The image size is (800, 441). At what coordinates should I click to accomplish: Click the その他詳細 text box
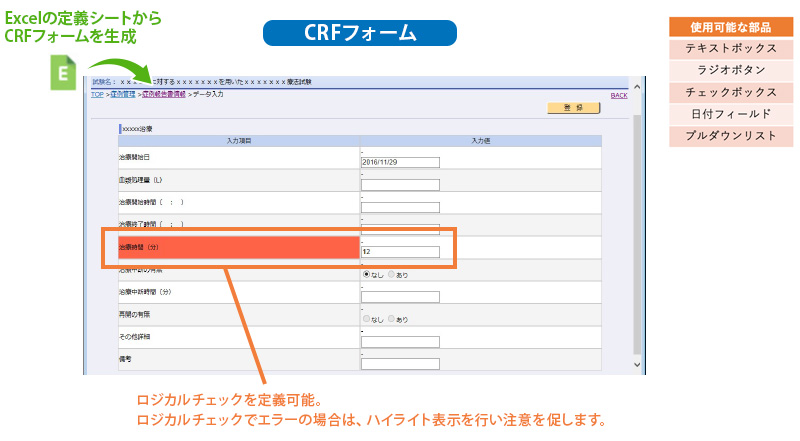[400, 341]
